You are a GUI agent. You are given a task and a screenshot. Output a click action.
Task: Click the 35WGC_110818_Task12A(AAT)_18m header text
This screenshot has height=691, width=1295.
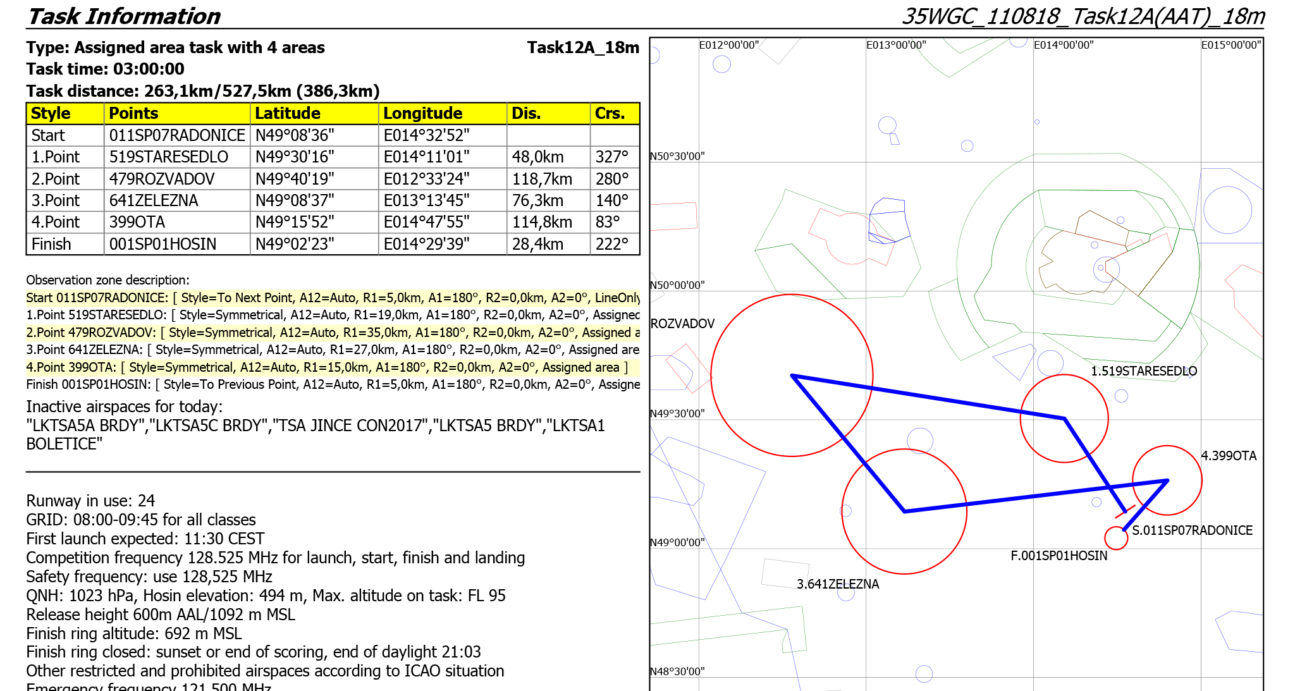pyautogui.click(x=1083, y=16)
